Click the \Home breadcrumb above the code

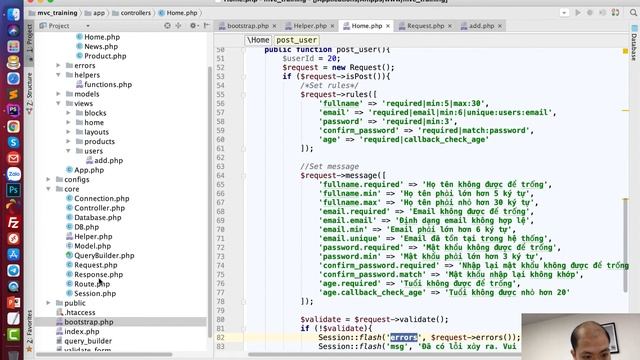(x=258, y=40)
